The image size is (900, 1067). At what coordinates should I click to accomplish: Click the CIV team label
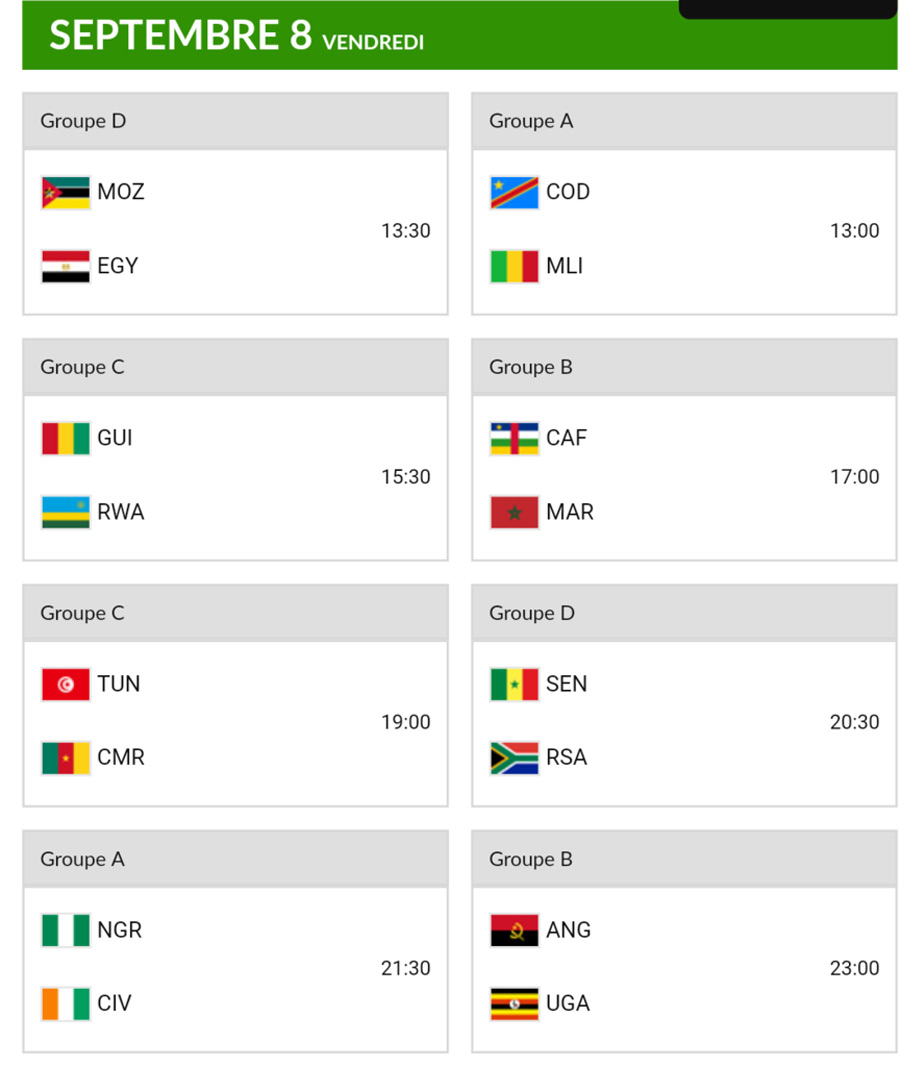pos(114,1003)
